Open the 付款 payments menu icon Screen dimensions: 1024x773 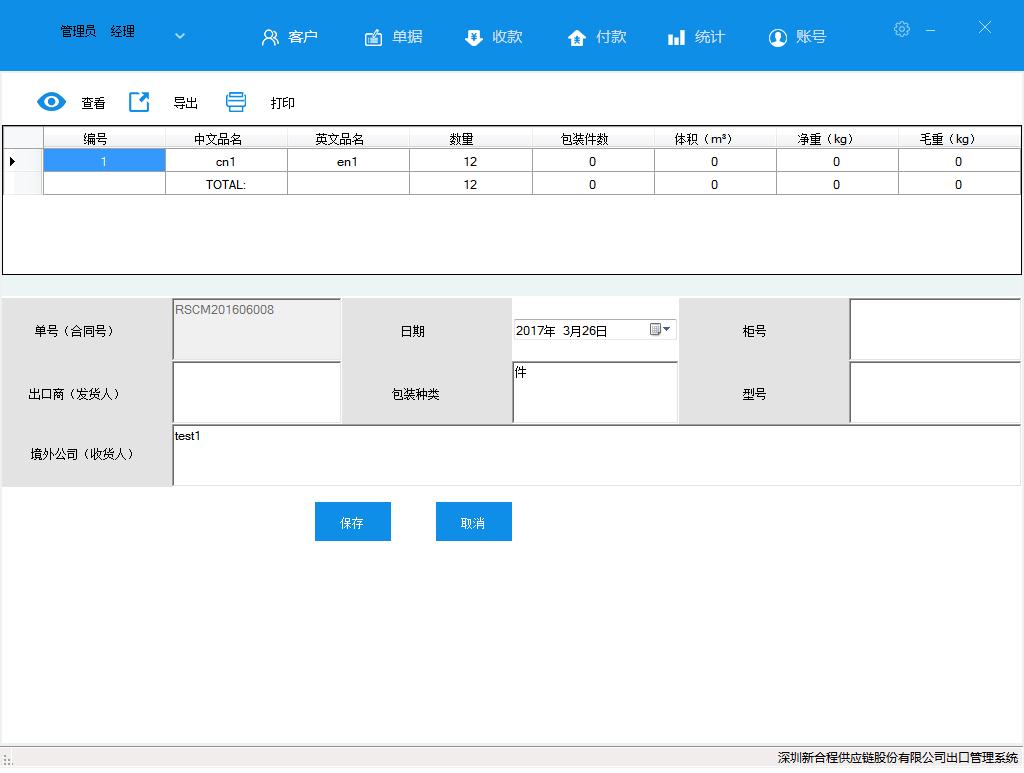tap(577, 37)
